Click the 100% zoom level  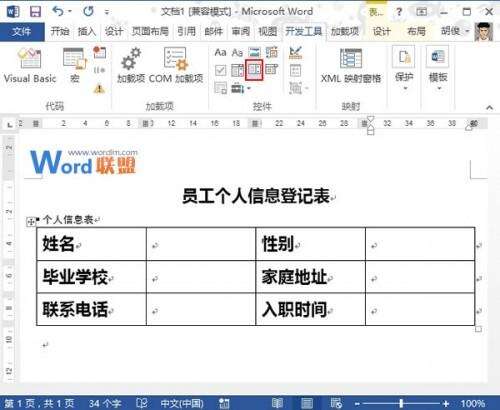[473, 403]
